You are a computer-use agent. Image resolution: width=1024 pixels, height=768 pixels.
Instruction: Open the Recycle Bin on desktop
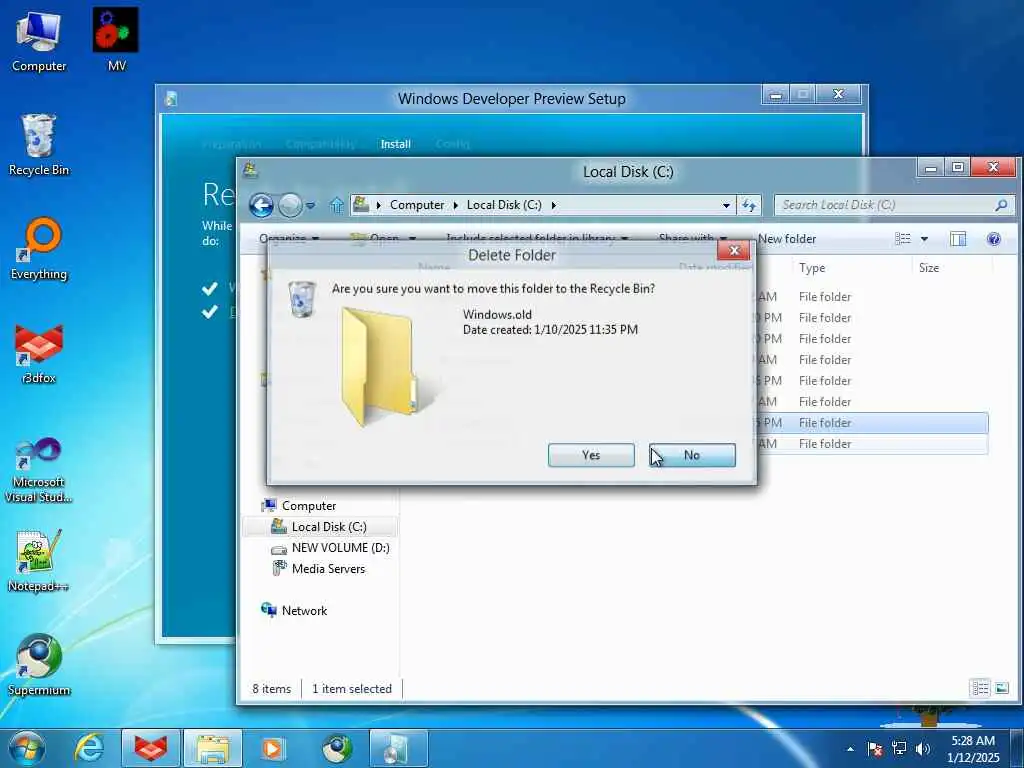point(39,145)
